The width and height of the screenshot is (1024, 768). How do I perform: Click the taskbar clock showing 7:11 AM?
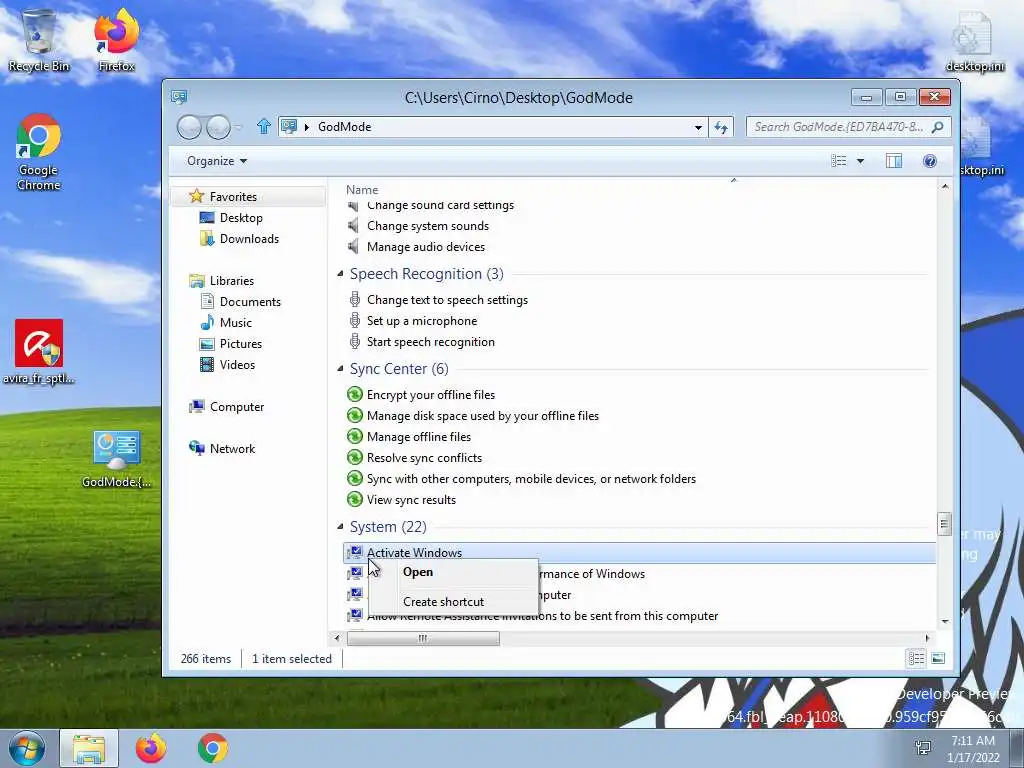click(x=973, y=748)
